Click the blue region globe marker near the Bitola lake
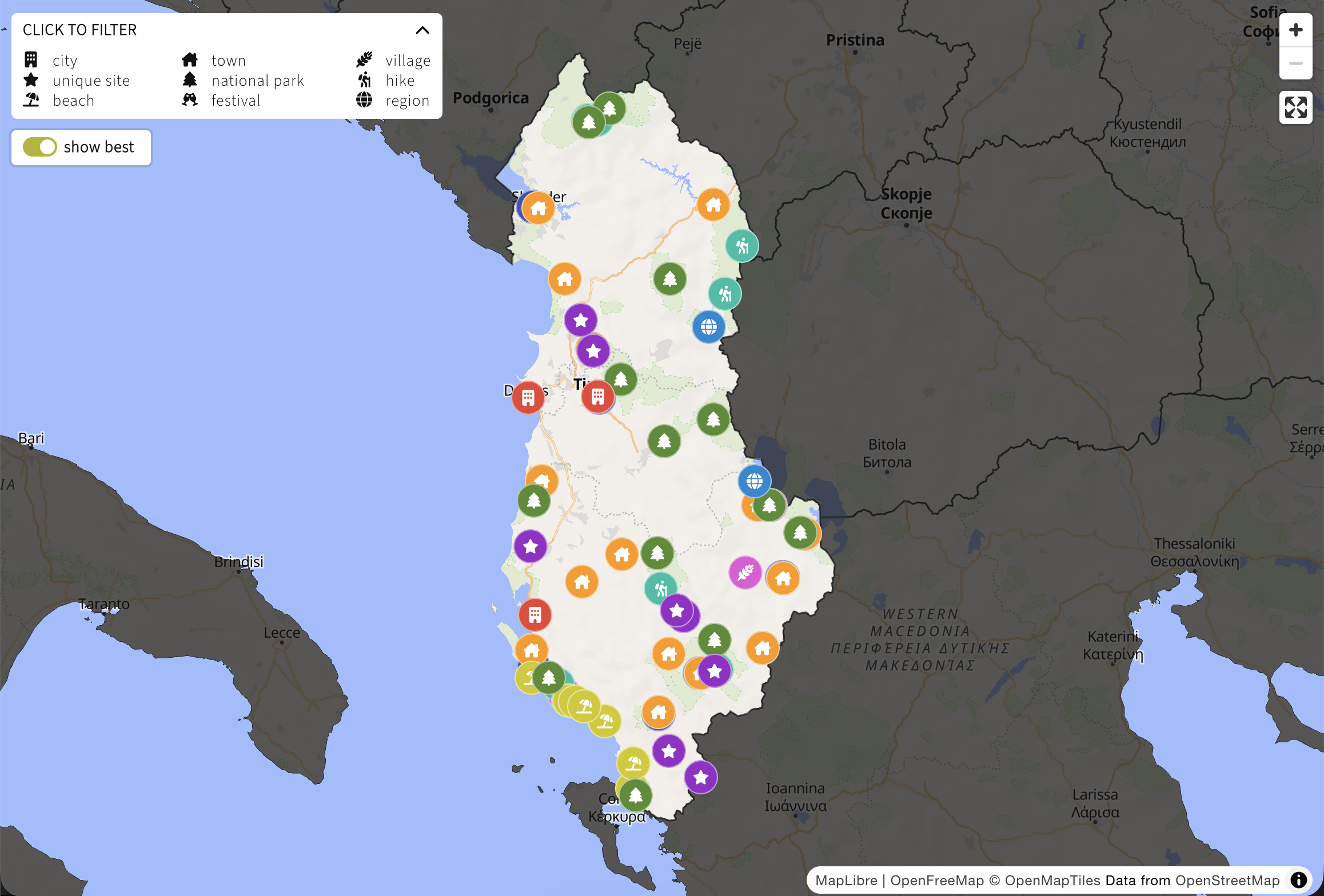Screen dimensions: 1324x896 pyautogui.click(x=754, y=481)
